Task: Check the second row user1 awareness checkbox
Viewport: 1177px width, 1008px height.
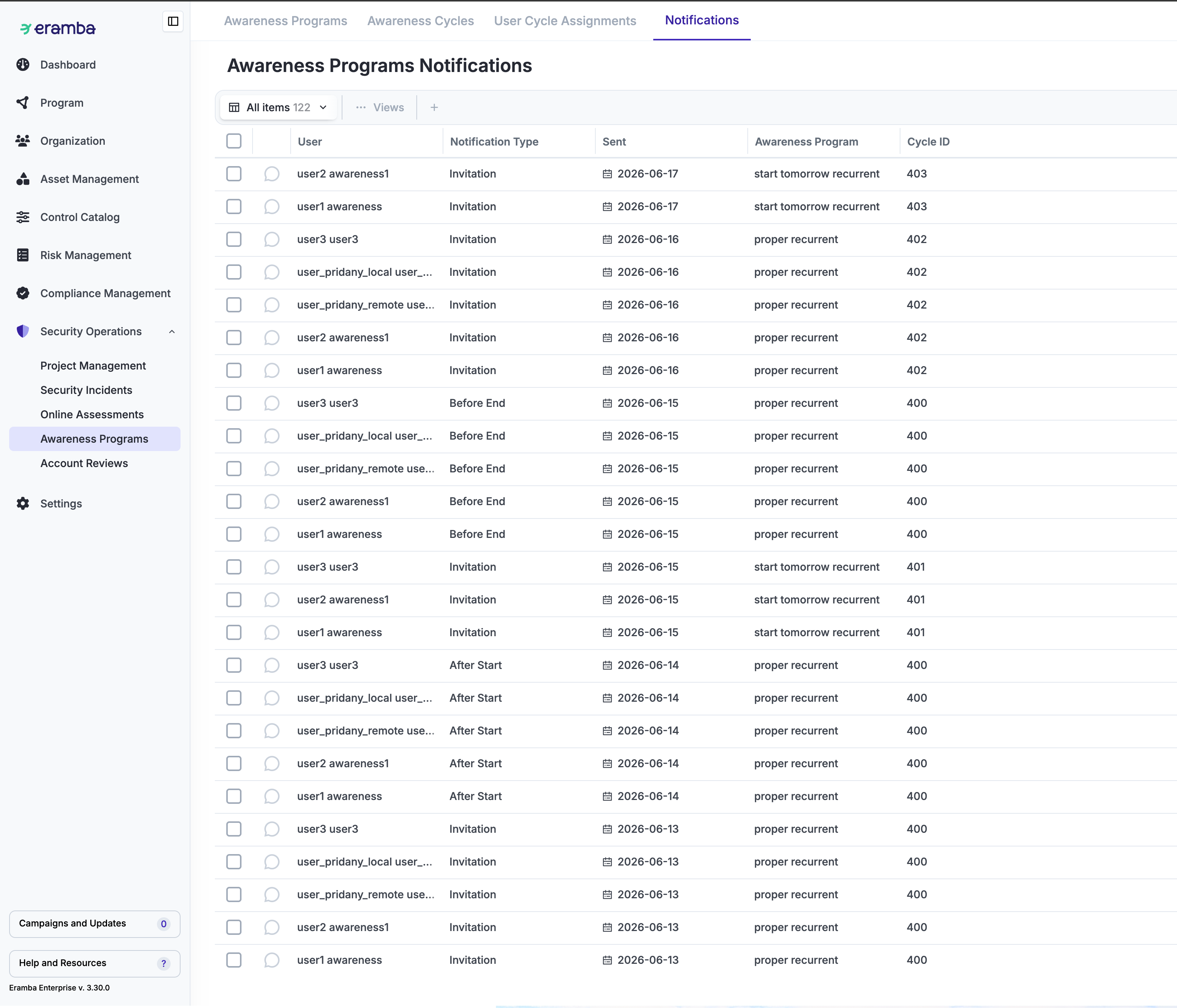Action: click(x=234, y=207)
